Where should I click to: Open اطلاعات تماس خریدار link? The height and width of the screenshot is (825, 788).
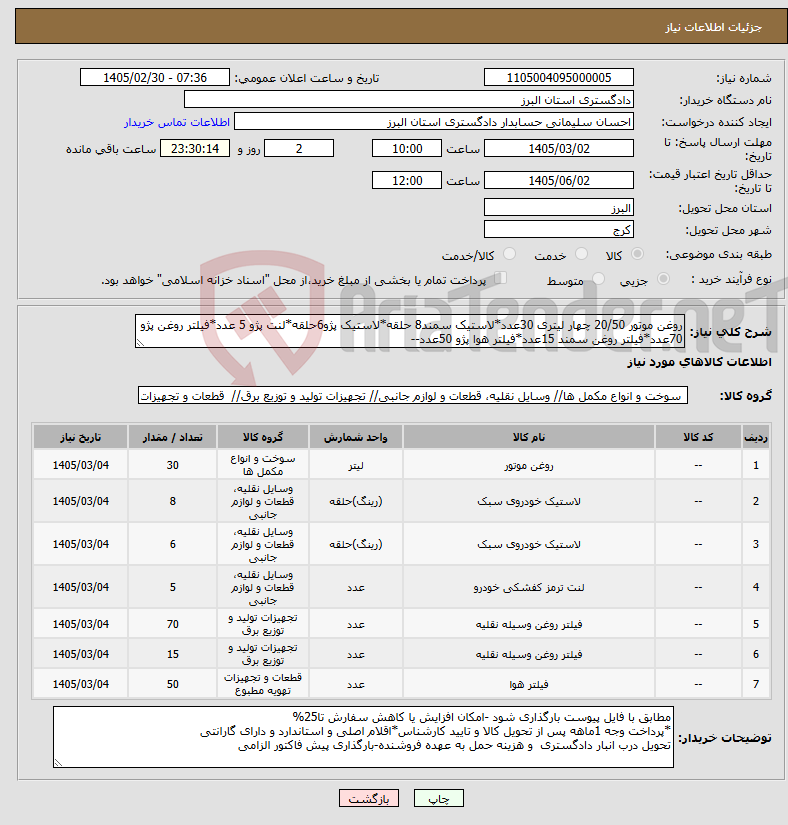pos(177,122)
